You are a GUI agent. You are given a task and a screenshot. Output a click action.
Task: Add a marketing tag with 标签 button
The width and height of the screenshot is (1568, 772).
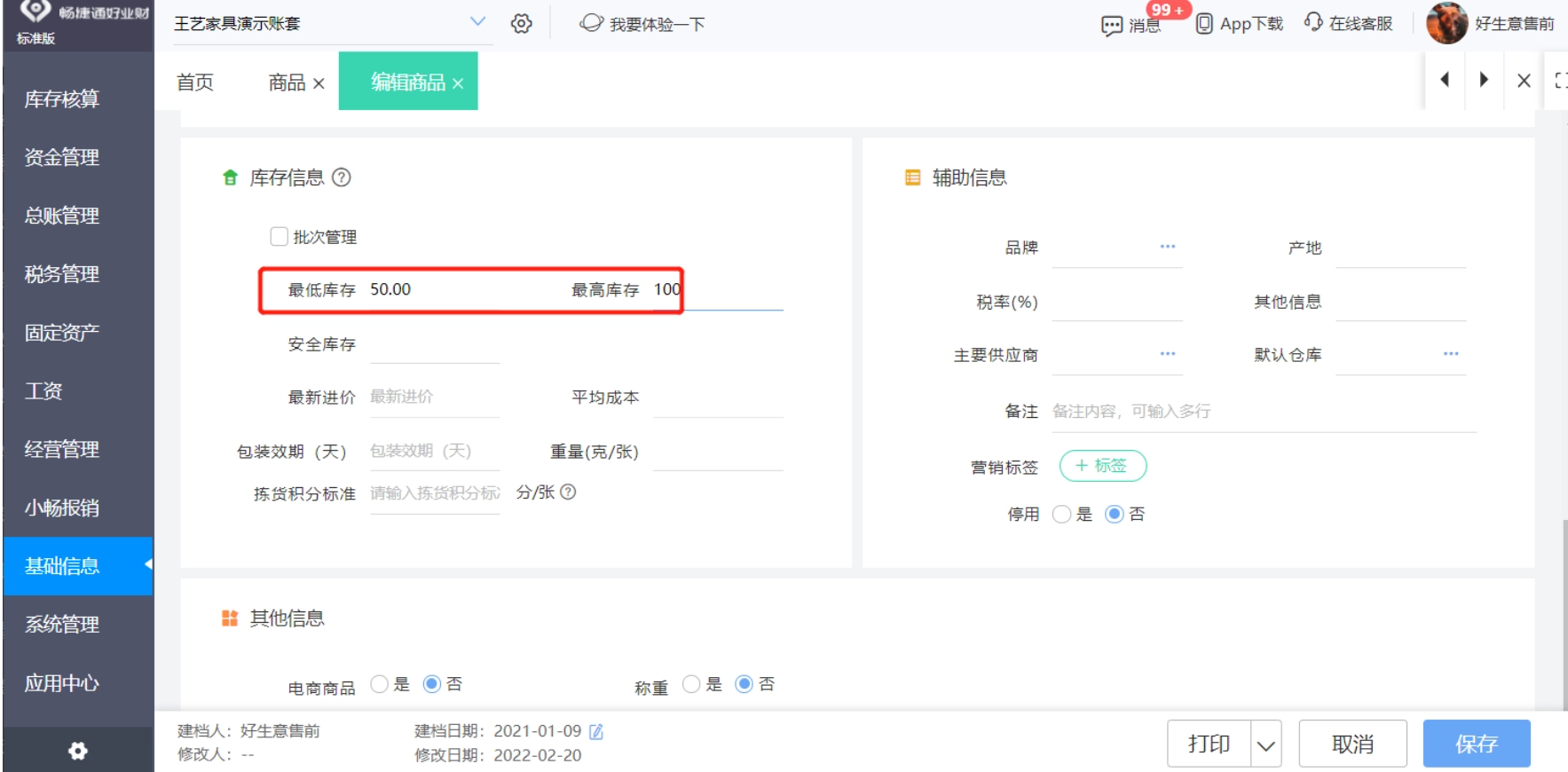(x=1102, y=466)
